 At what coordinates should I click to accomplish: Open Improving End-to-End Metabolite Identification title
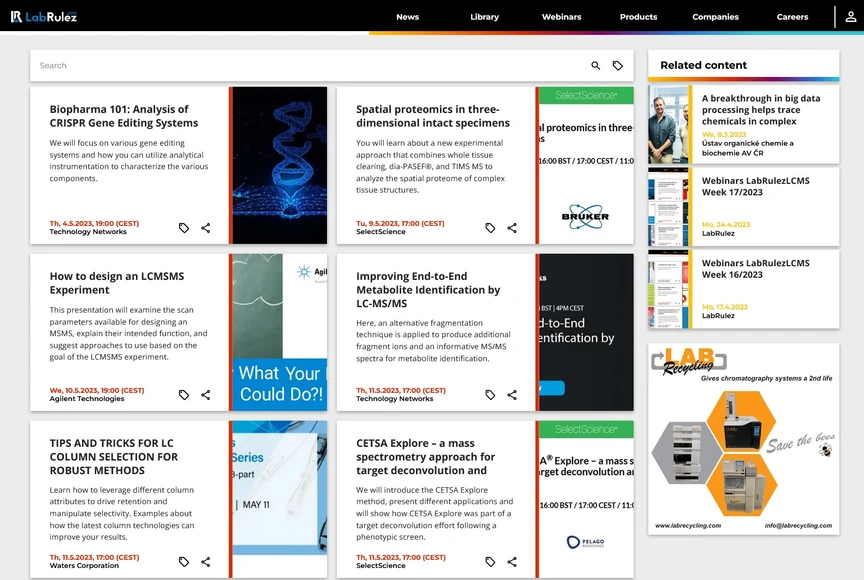tap(428, 290)
